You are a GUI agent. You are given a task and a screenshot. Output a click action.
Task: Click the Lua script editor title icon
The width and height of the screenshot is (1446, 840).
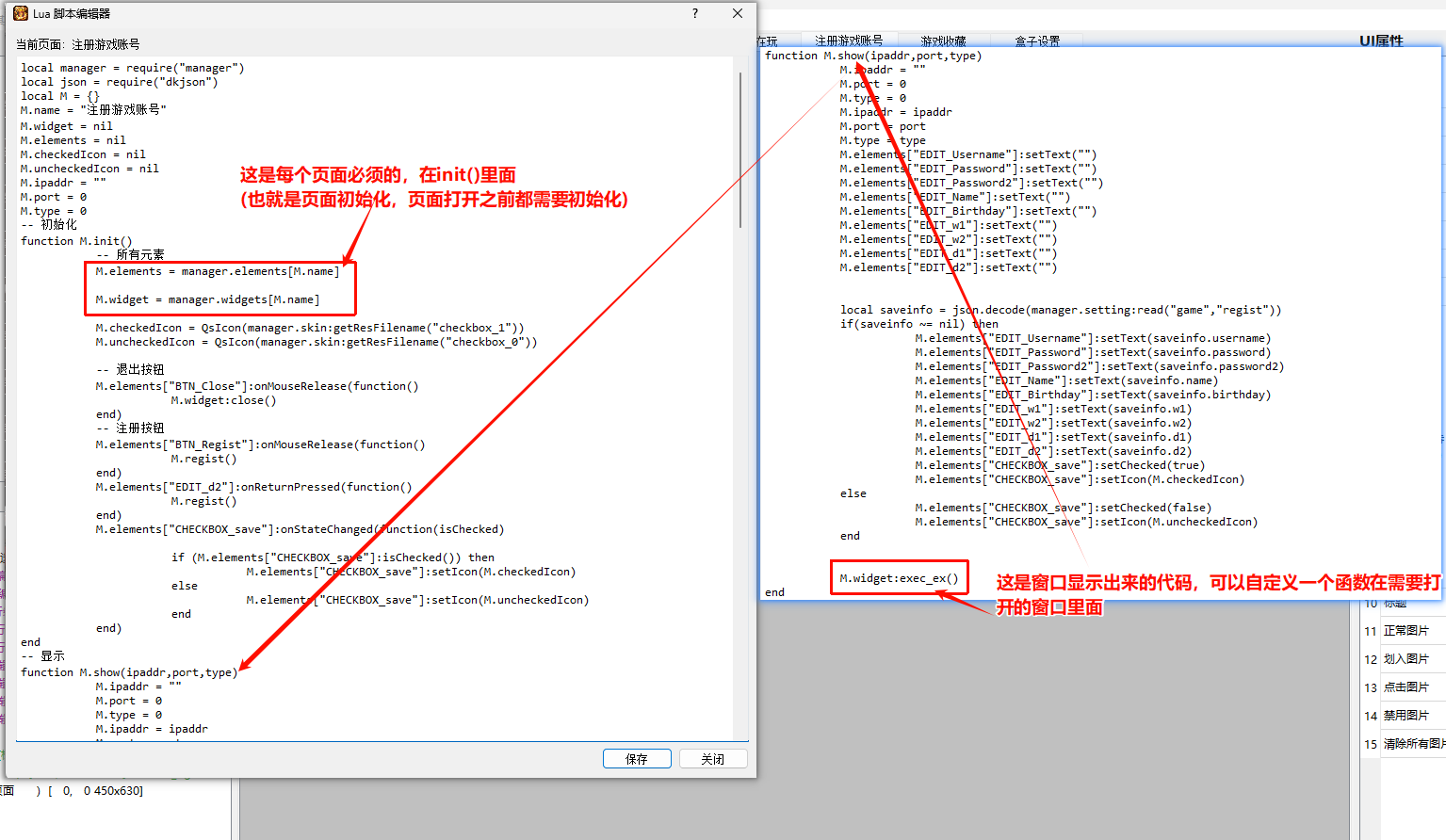21,13
